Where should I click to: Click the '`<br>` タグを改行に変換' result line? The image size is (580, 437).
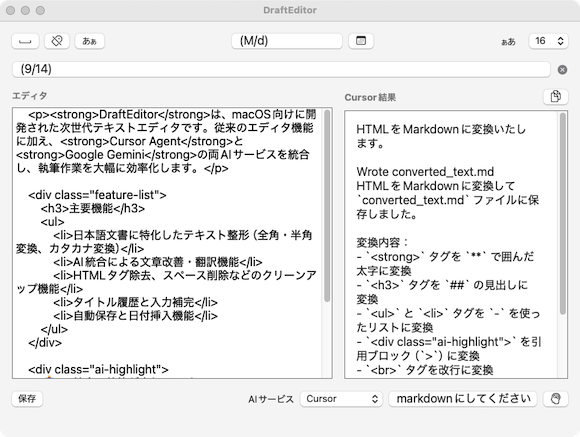click(x=425, y=370)
